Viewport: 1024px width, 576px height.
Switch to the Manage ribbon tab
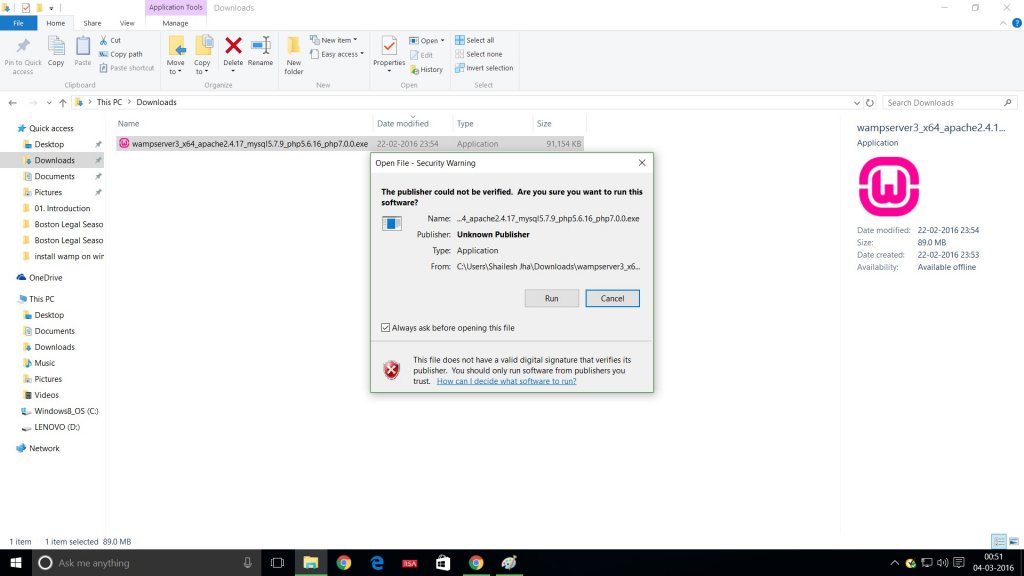click(175, 23)
